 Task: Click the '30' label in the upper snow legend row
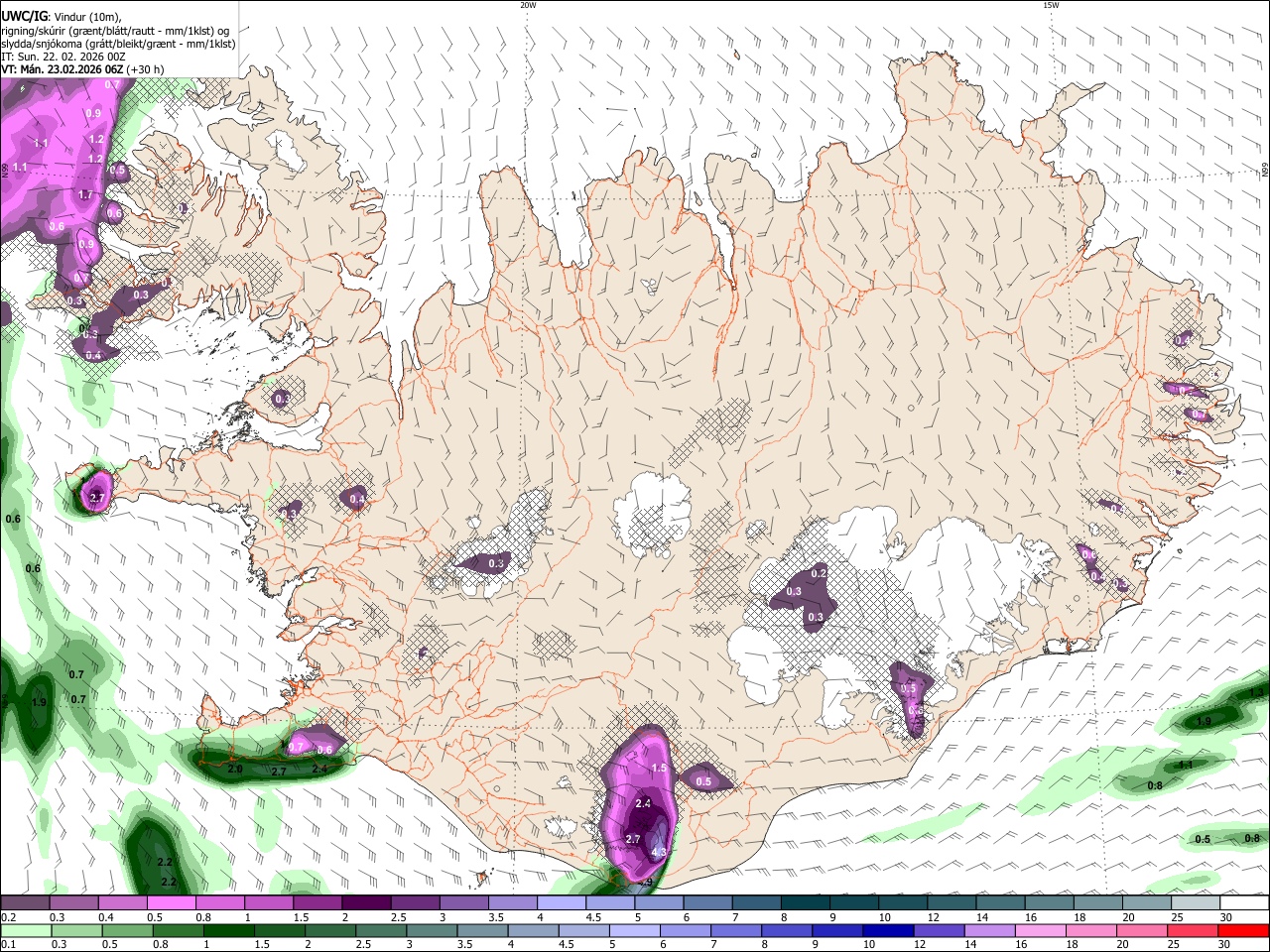click(x=1226, y=917)
